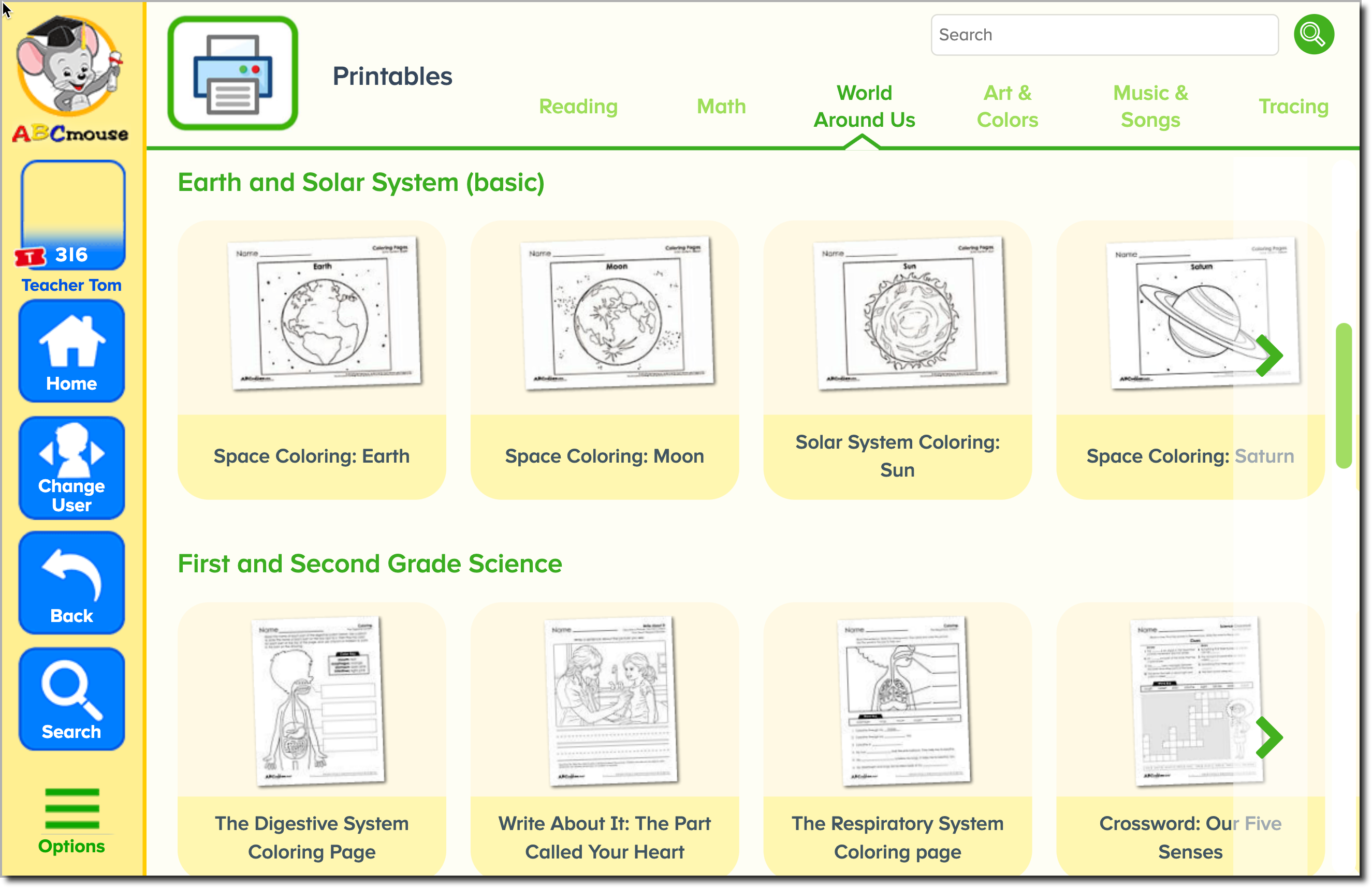Image resolution: width=1372 pixels, height=888 pixels.
Task: Click Crossword: Our Five Senses title
Action: click(x=1190, y=837)
